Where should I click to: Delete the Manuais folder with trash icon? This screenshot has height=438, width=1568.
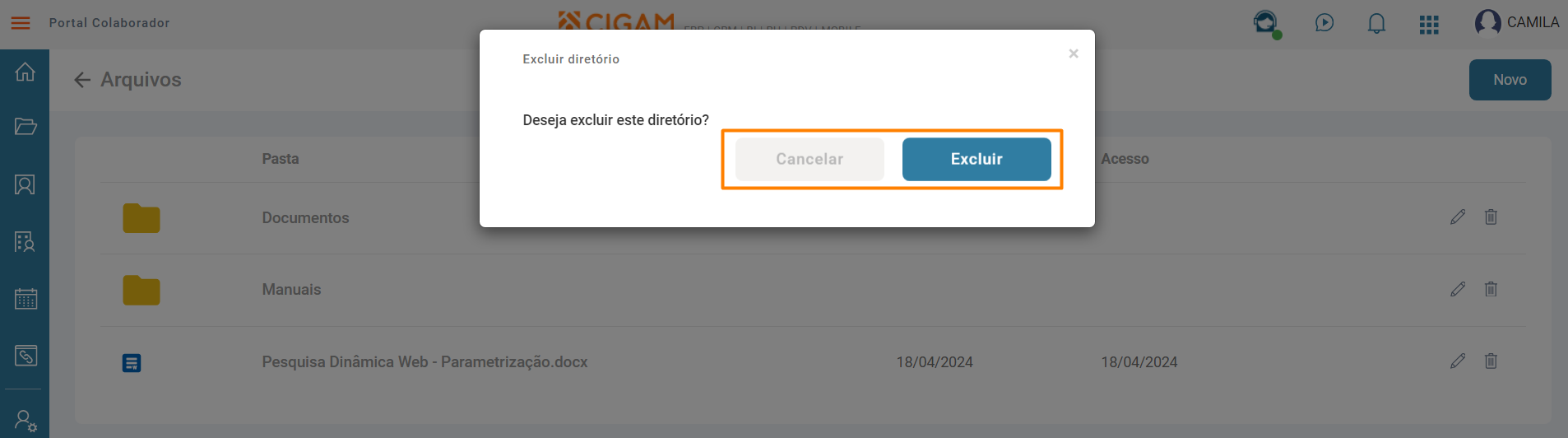click(1491, 289)
